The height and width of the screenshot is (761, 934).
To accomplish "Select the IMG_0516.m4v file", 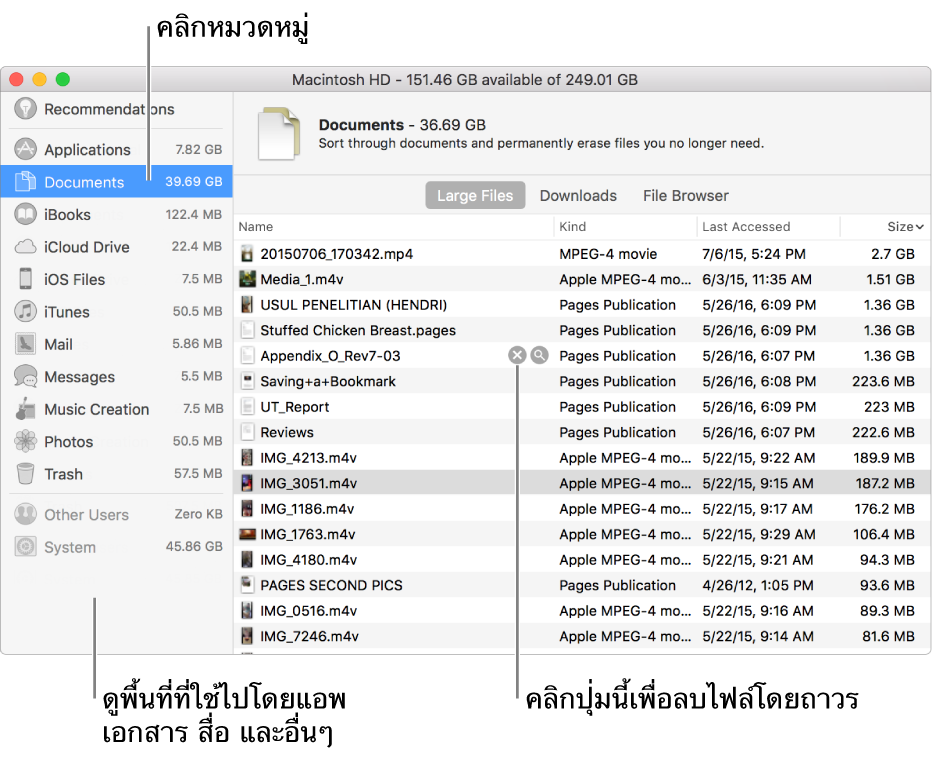I will (x=309, y=611).
